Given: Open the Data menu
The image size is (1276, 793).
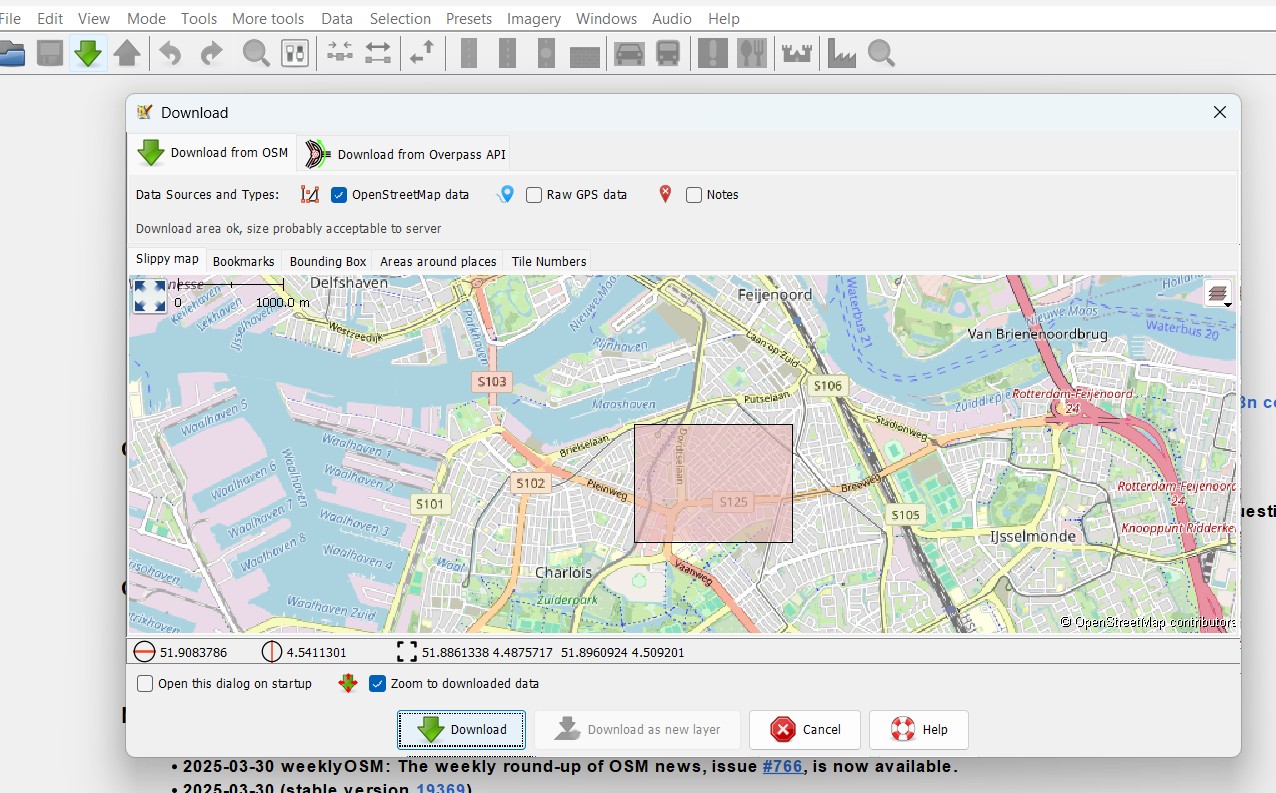Looking at the screenshot, I should coord(337,18).
